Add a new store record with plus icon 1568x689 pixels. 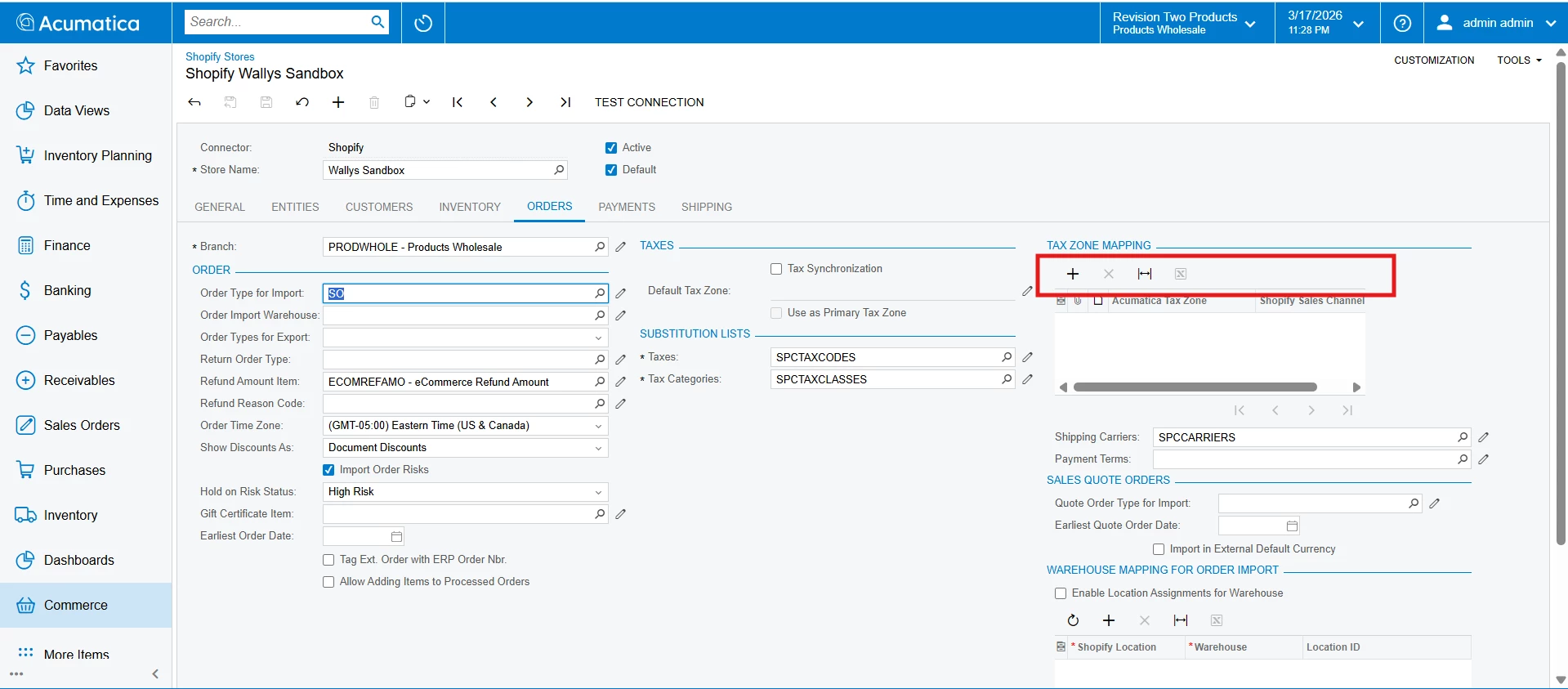pos(338,102)
